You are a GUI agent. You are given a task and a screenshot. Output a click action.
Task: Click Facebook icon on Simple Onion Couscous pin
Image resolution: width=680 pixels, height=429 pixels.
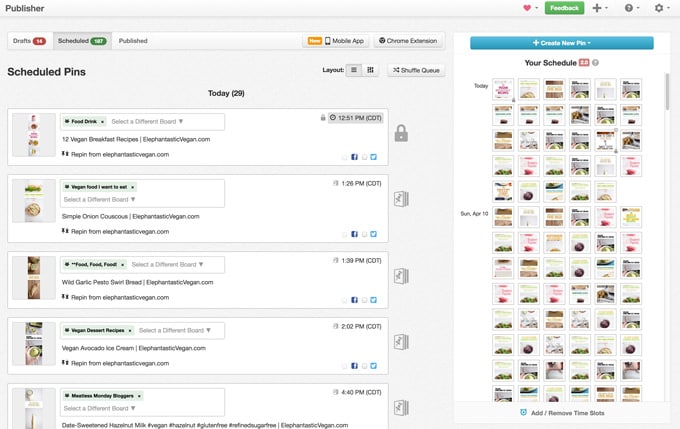pos(354,234)
